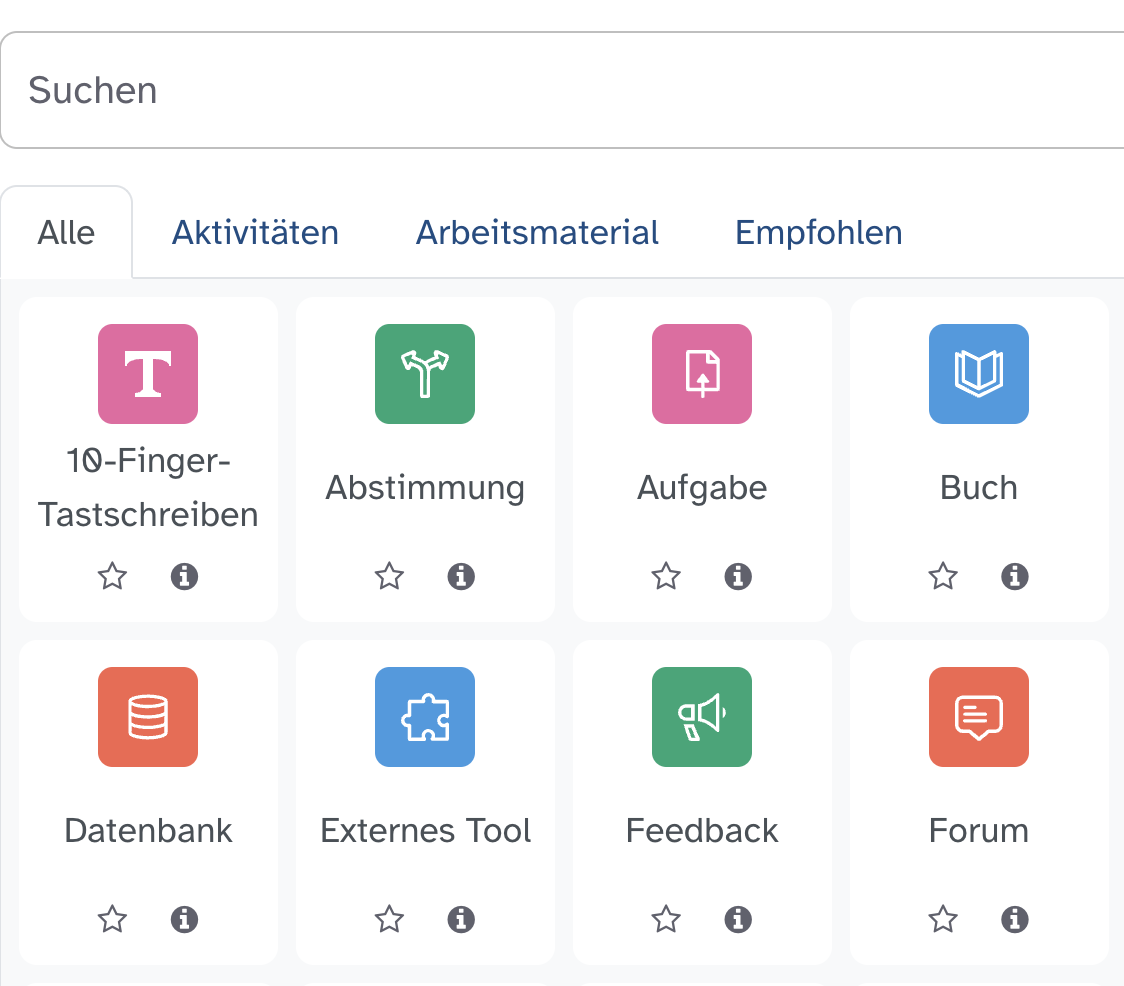The width and height of the screenshot is (1124, 986).
Task: Open the info button for Aufgabe
Action: click(738, 576)
